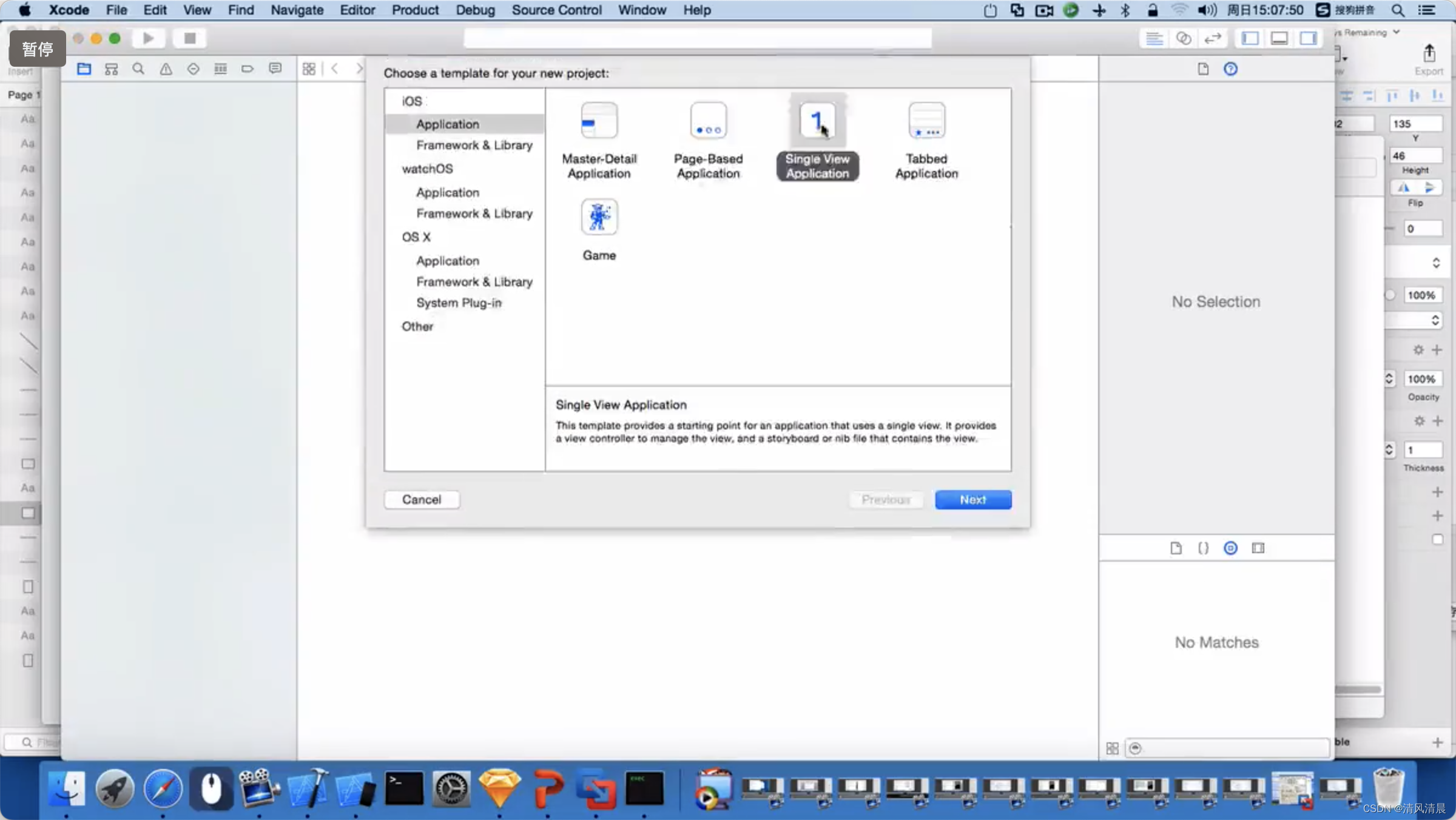Open the Project navigator icon
This screenshot has height=820, width=1456.
click(84, 69)
